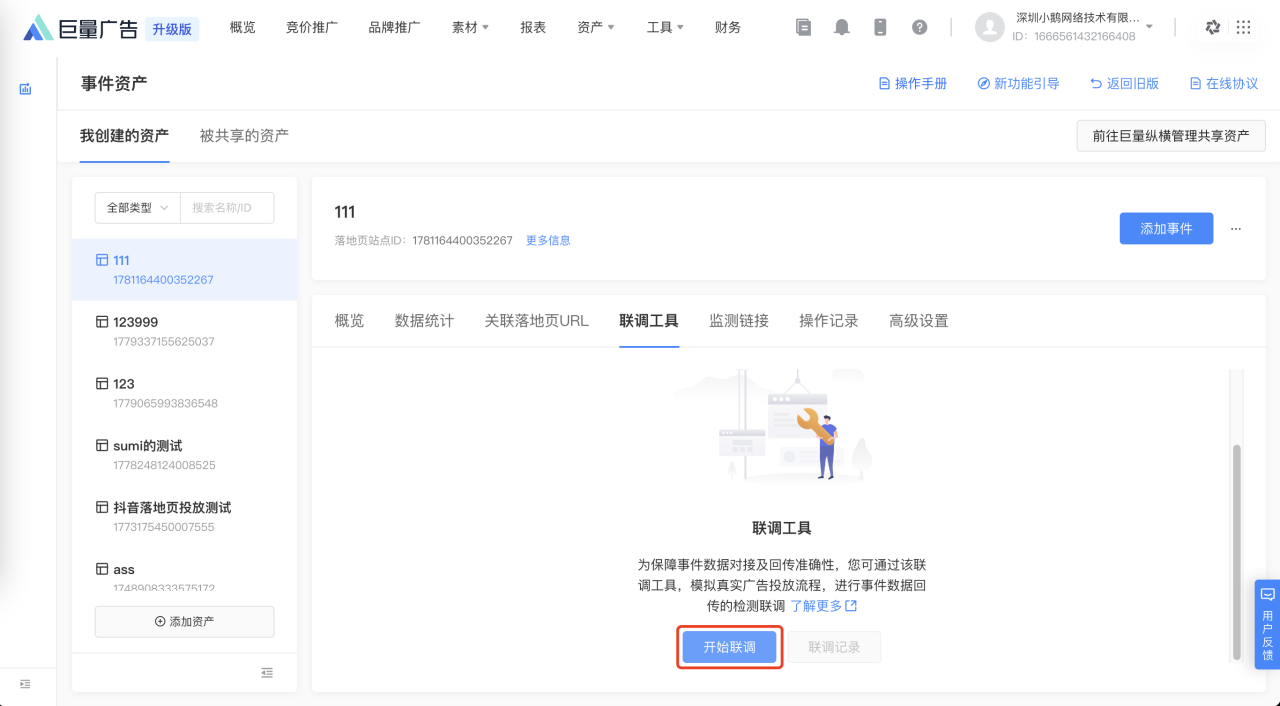Click the table icon beside sumi的测试
The image size is (1280, 706).
(101, 446)
